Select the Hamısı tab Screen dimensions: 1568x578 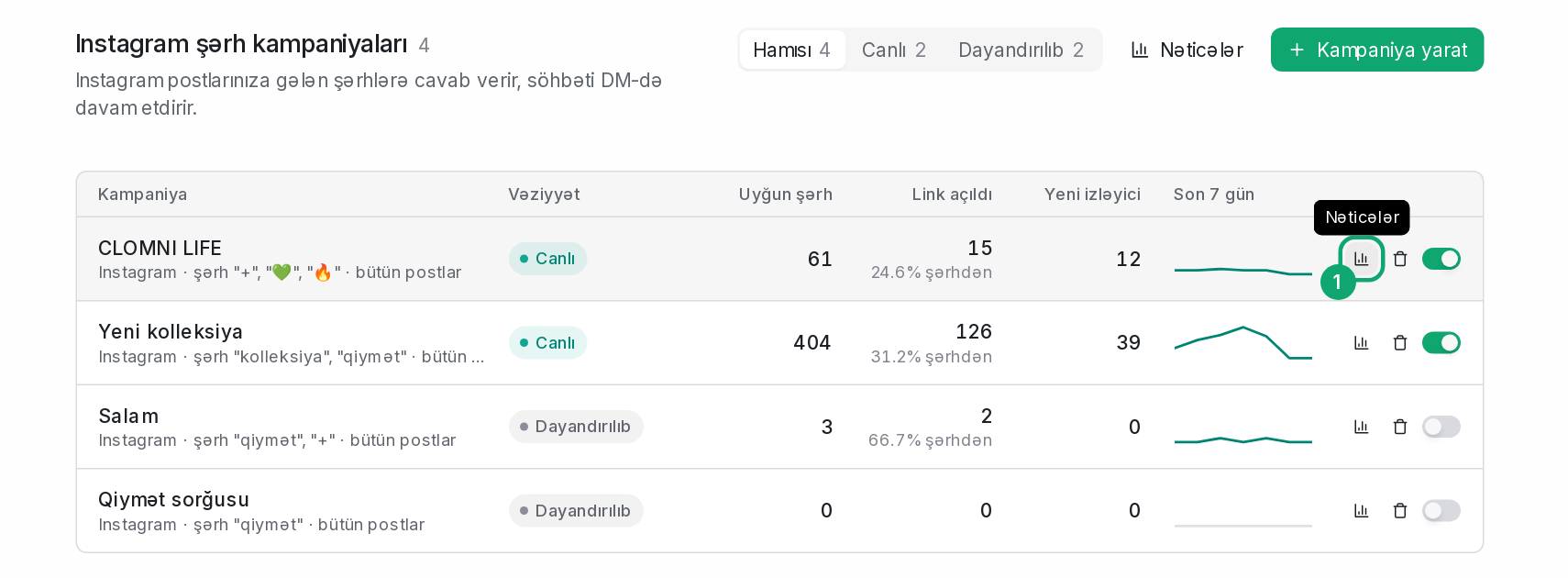pos(792,50)
